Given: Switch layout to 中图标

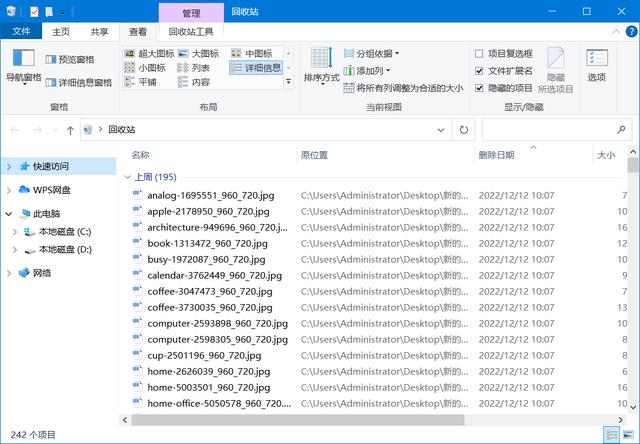Looking at the screenshot, I should pos(252,53).
